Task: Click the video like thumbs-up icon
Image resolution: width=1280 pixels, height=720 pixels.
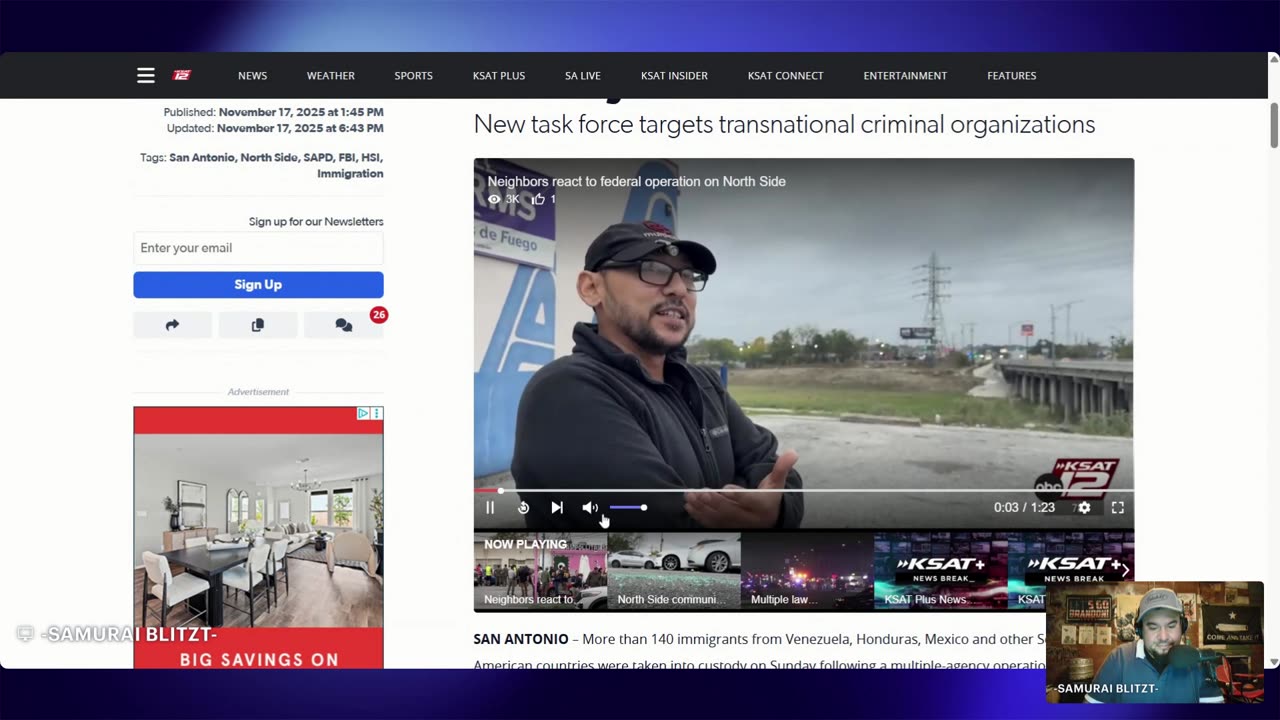Action: [x=538, y=199]
